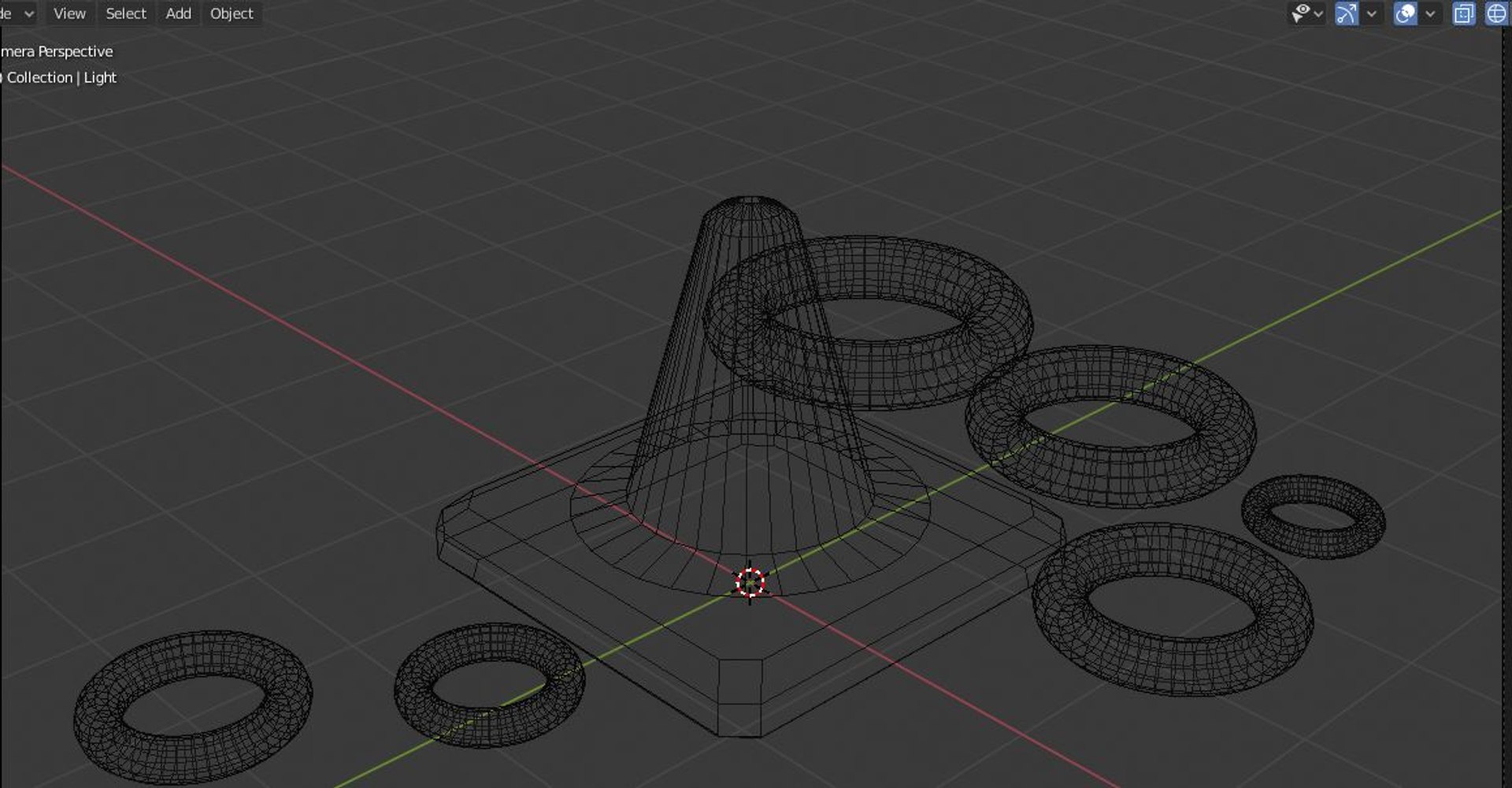Expand the gizmo options dropdown
Screen dimensions: 1512x788
click(1372, 13)
